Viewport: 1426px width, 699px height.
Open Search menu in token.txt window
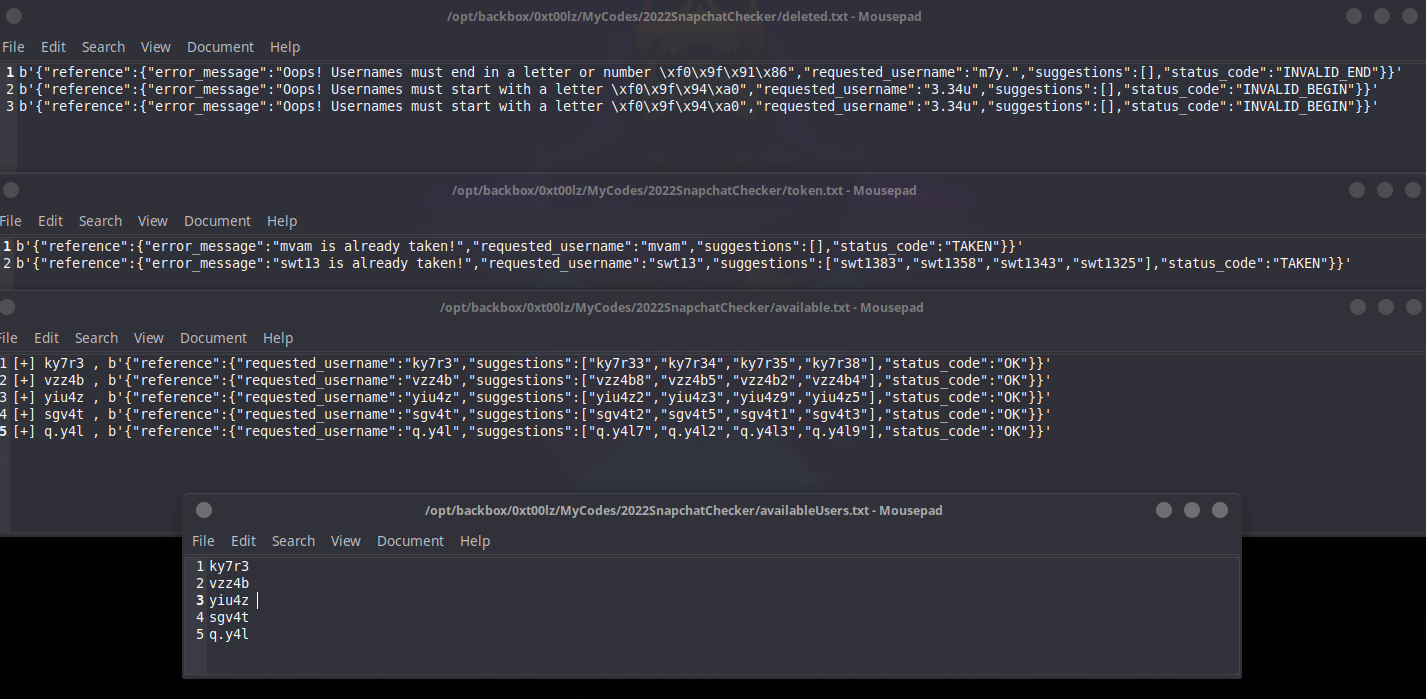pyautogui.click(x=100, y=221)
